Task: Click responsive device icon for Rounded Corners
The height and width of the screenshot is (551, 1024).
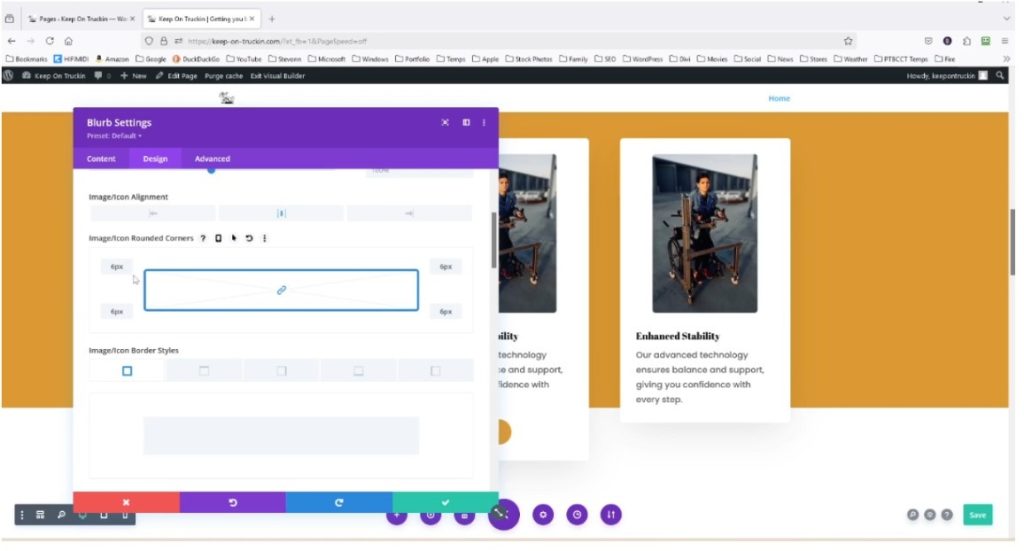Action: 218,238
